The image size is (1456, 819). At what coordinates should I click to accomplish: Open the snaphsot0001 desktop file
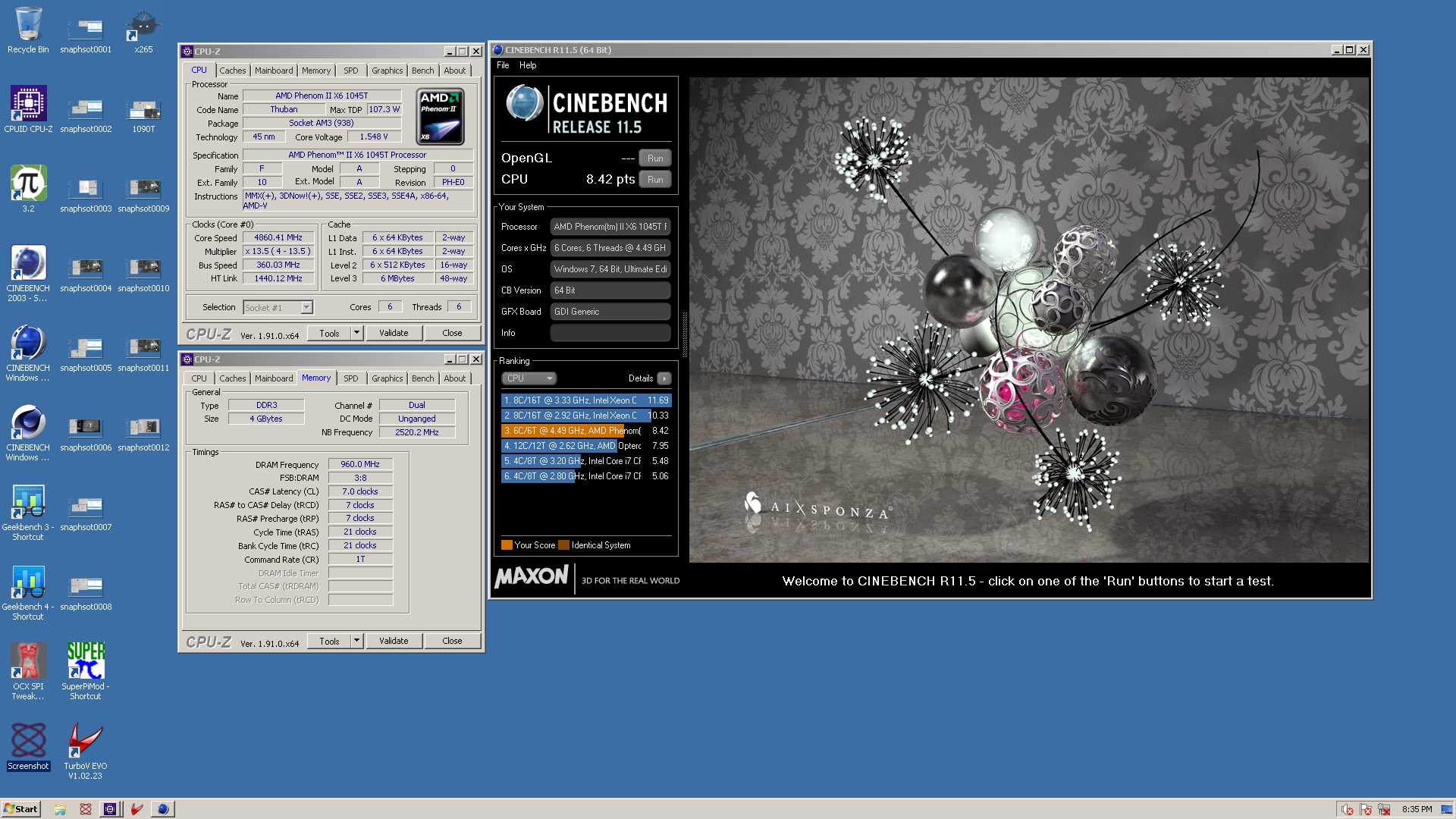86,34
